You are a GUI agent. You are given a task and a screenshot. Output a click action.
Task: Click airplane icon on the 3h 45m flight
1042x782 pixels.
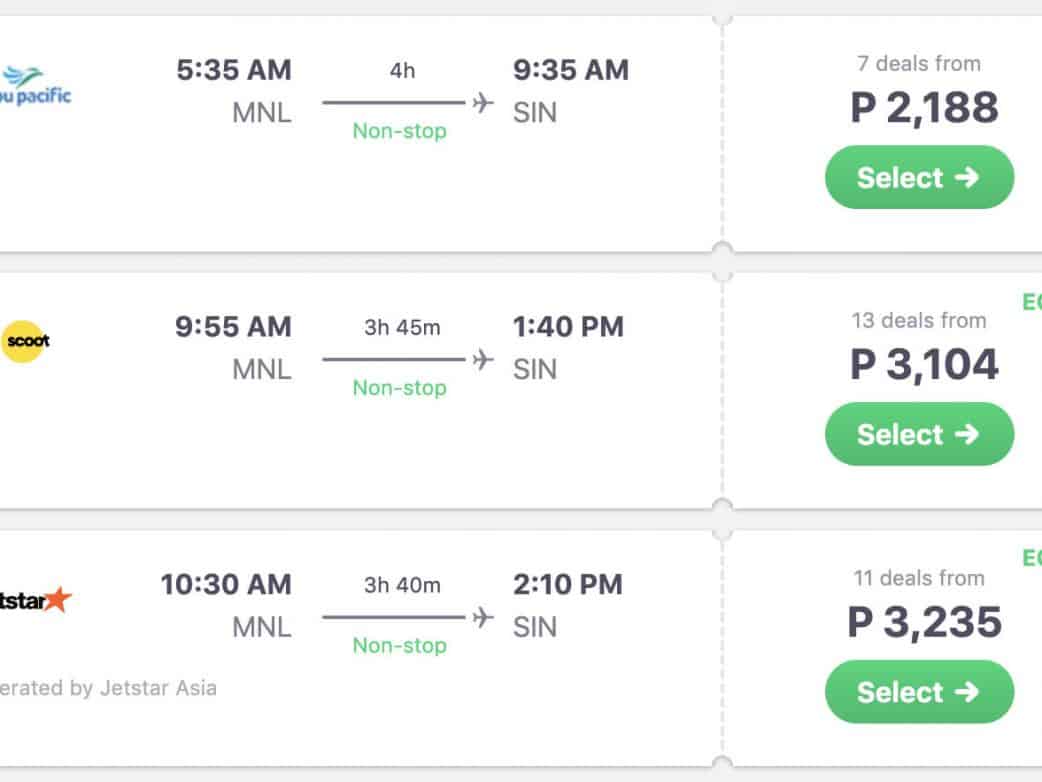point(483,359)
